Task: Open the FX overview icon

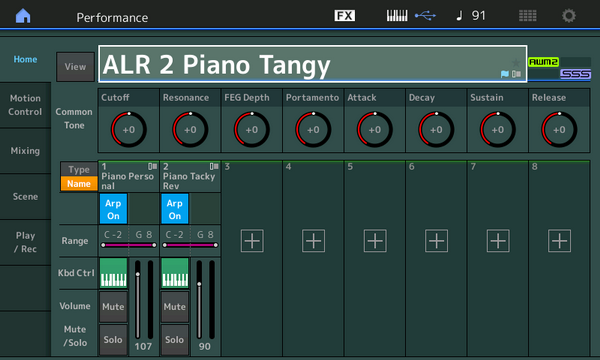Action: click(x=344, y=16)
